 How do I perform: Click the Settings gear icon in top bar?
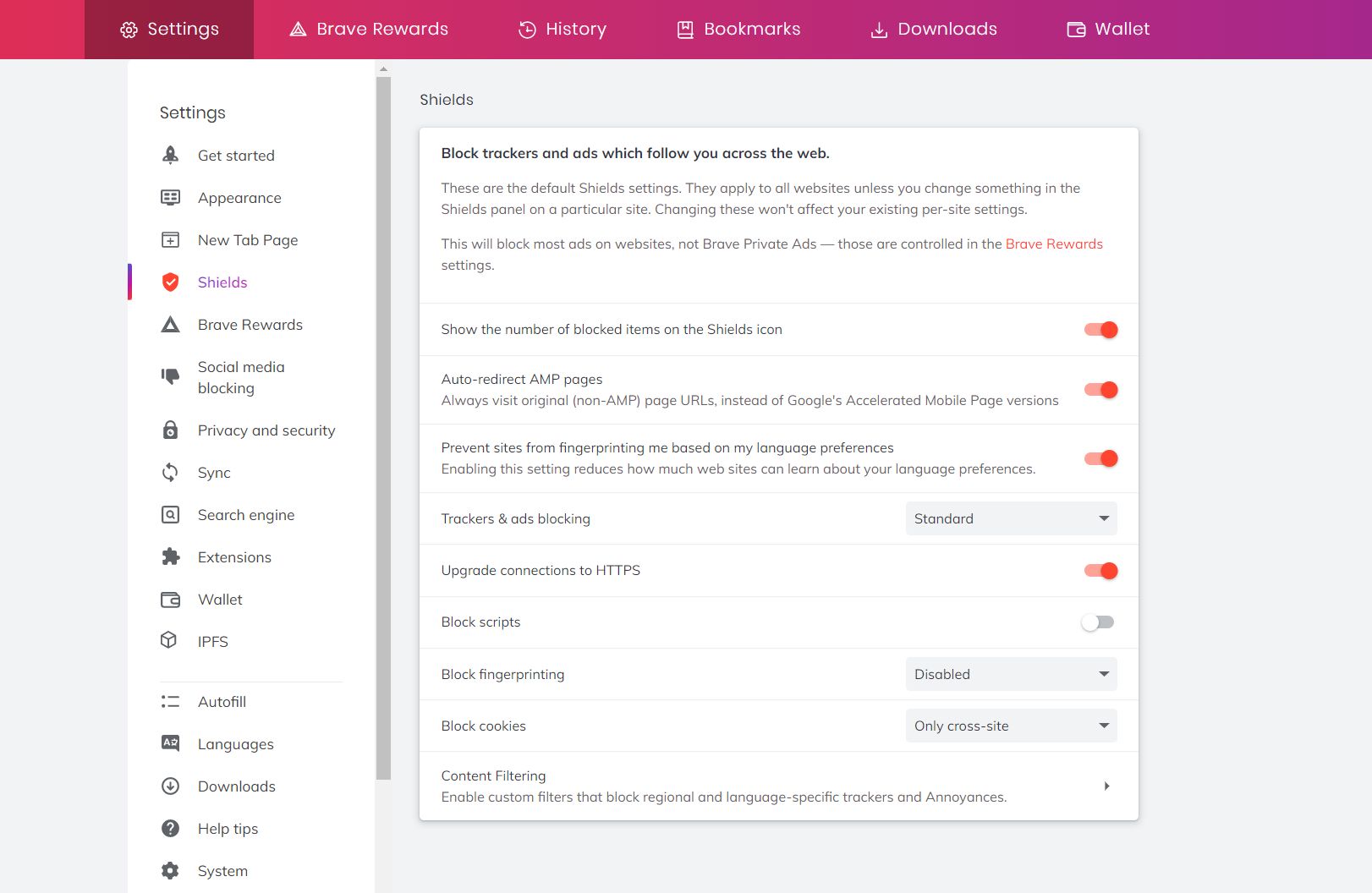[x=129, y=30]
